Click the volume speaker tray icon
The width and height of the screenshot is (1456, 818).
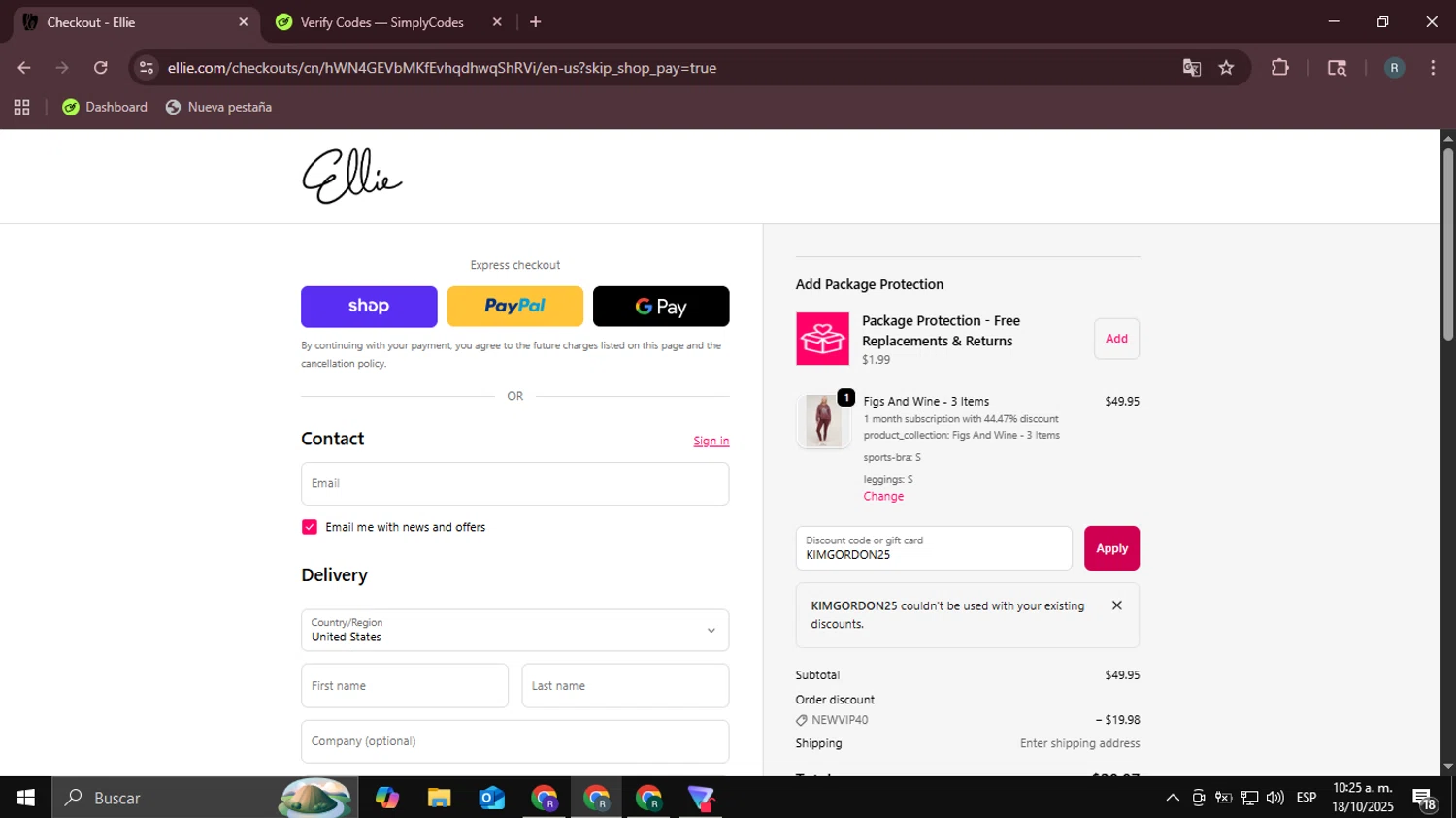tap(1275, 798)
